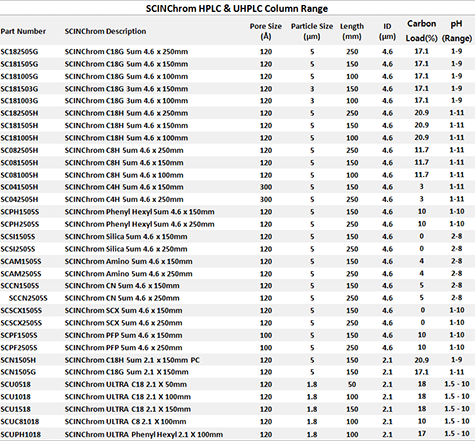475x441 pixels.
Task: Click description 'SCINChrom SCX 5um 4.6 x 250mm'
Action: point(124,323)
